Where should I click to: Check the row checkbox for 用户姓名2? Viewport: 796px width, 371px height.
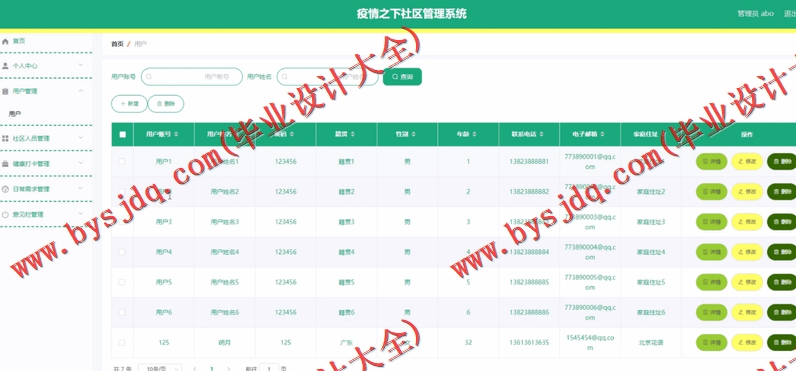pos(122,192)
